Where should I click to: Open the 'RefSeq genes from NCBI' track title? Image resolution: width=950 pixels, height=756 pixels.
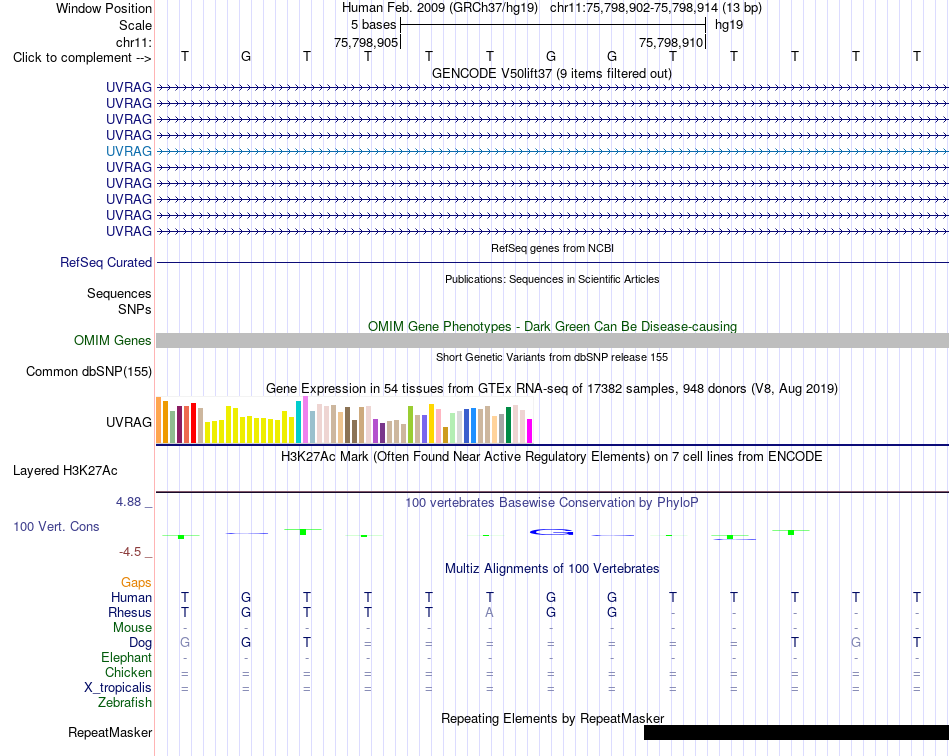pyautogui.click(x=552, y=248)
